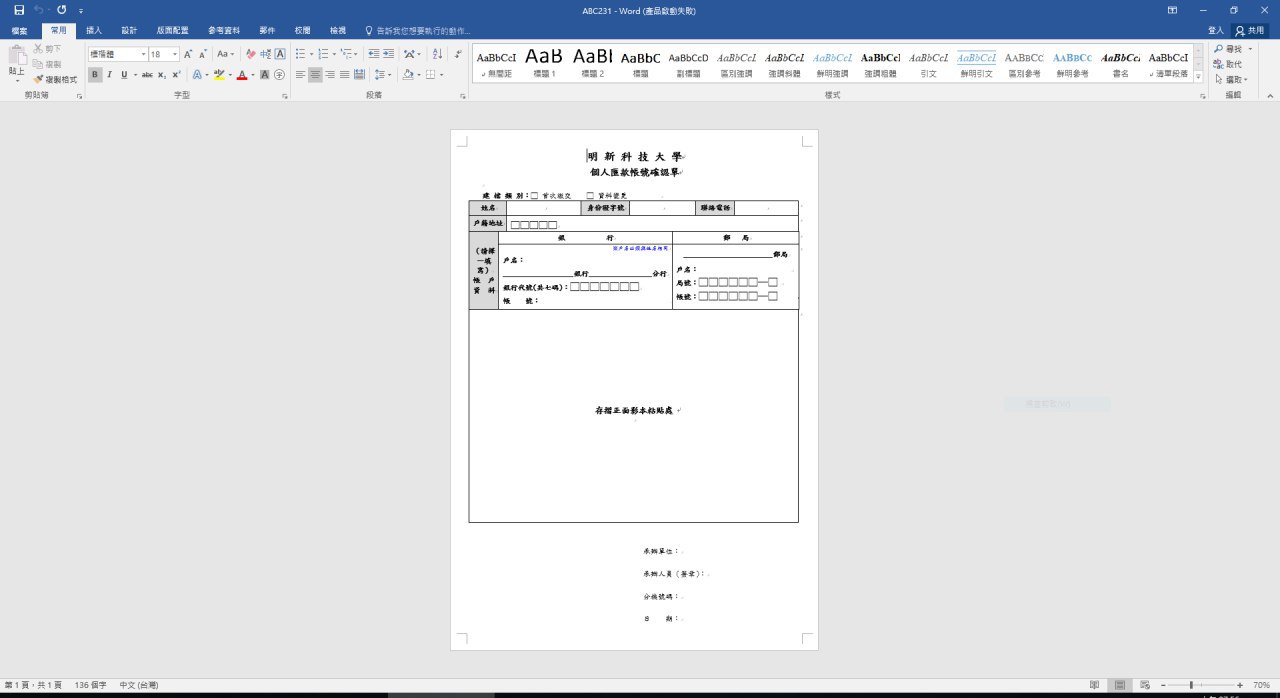Apply the yellow text highlight color
1280x698 pixels.
click(219, 75)
